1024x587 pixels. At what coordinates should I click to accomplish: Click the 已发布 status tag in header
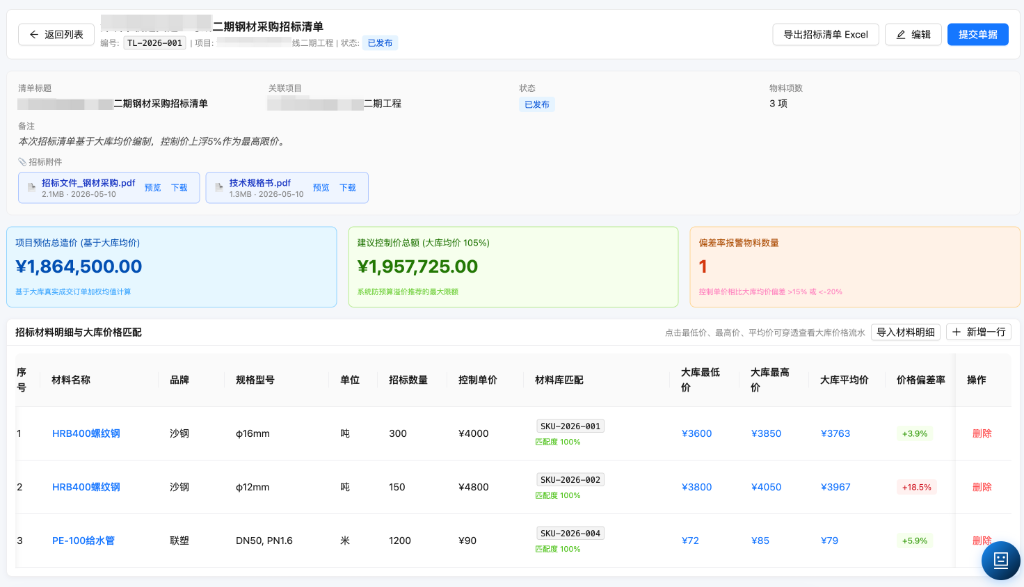[x=380, y=43]
